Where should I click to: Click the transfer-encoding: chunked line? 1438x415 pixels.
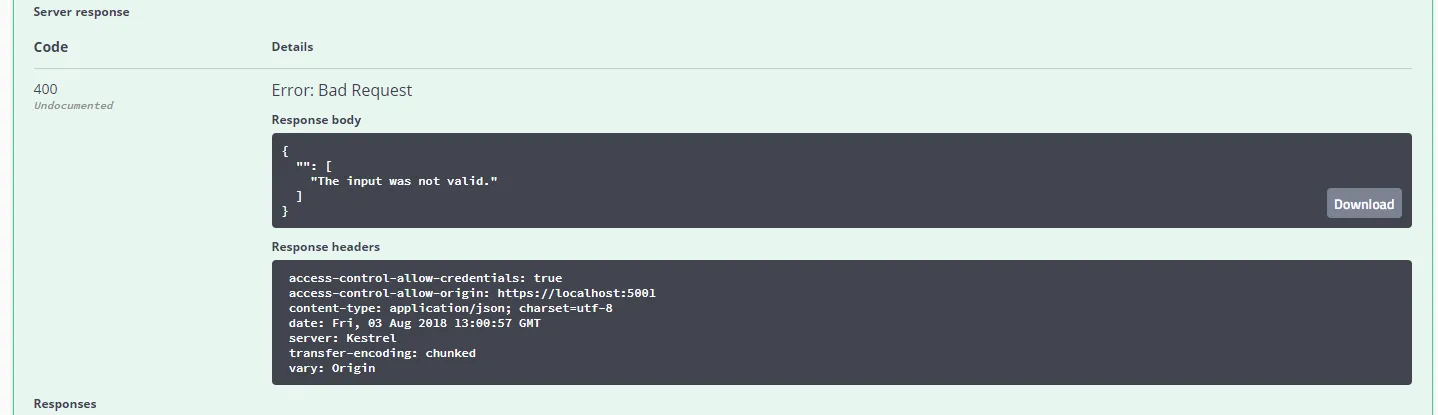coord(382,353)
